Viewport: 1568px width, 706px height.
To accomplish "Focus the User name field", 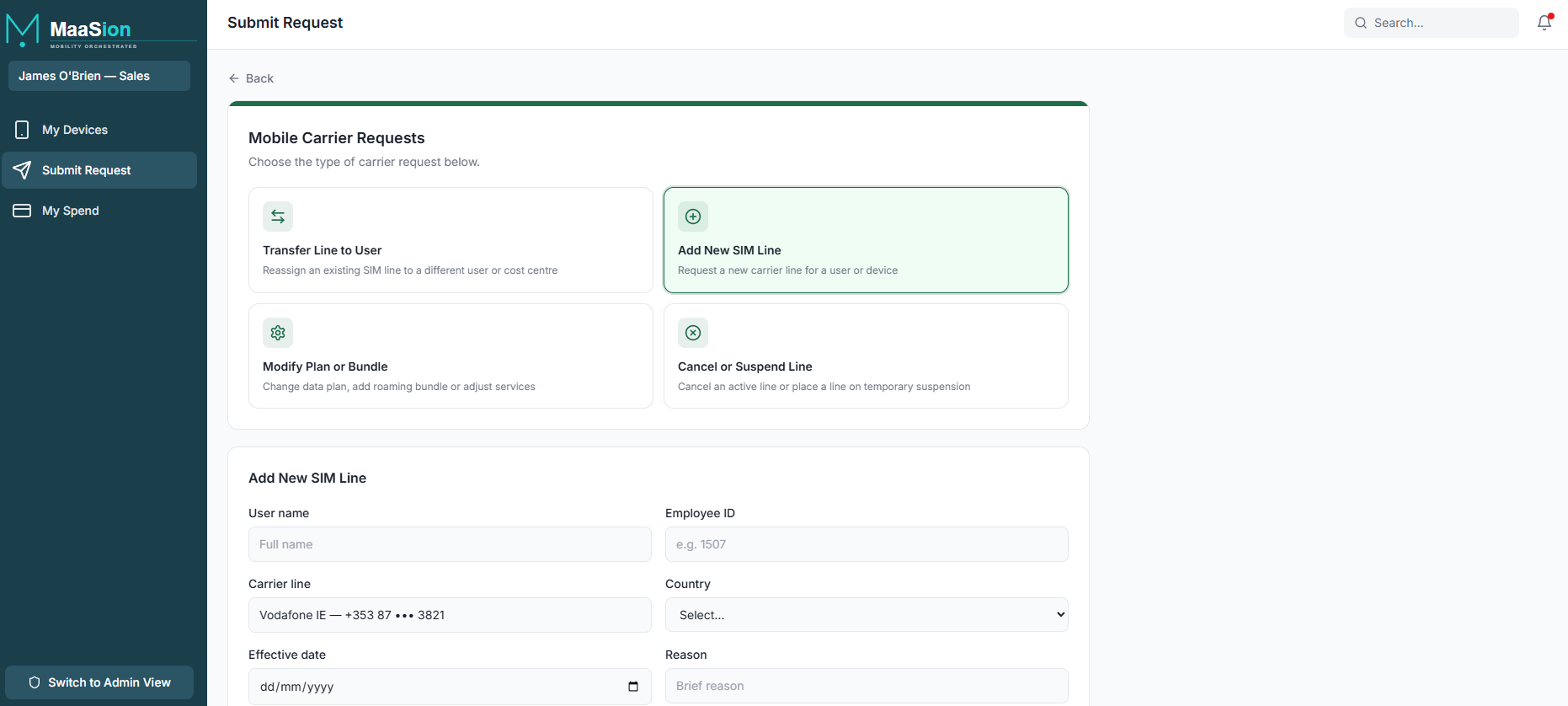I will click(450, 544).
